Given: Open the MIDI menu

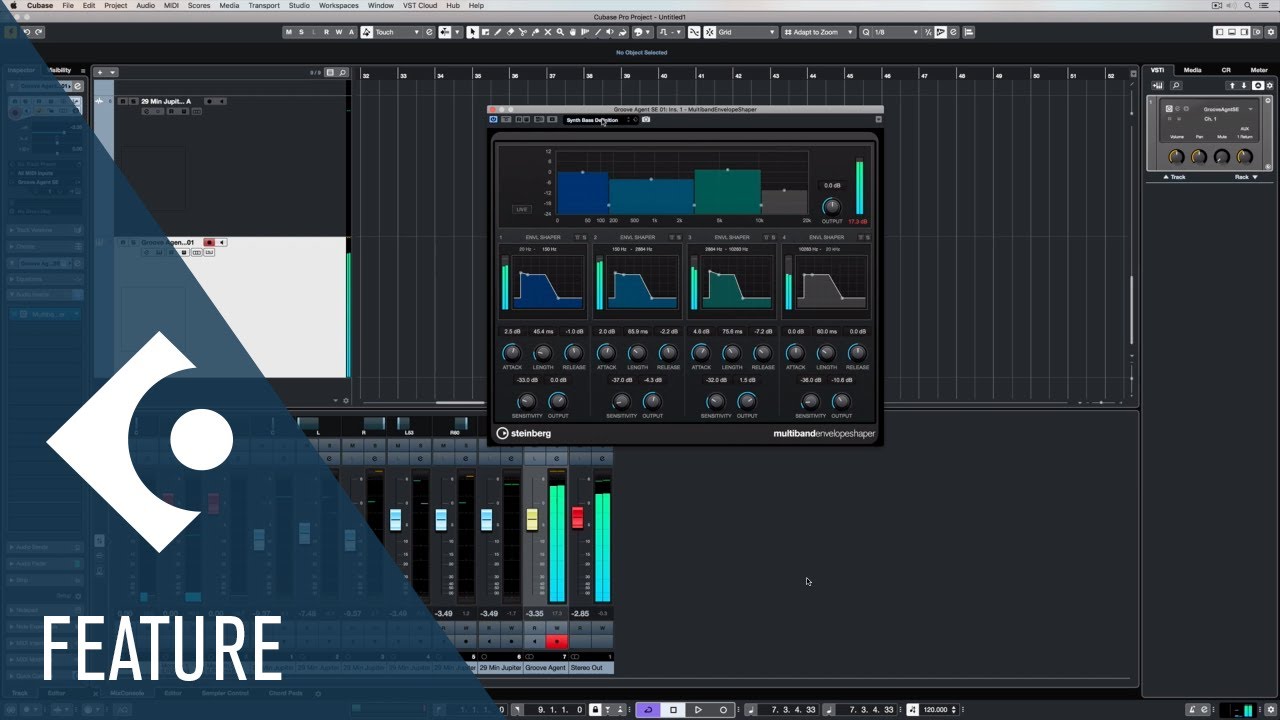Looking at the screenshot, I should click(170, 5).
